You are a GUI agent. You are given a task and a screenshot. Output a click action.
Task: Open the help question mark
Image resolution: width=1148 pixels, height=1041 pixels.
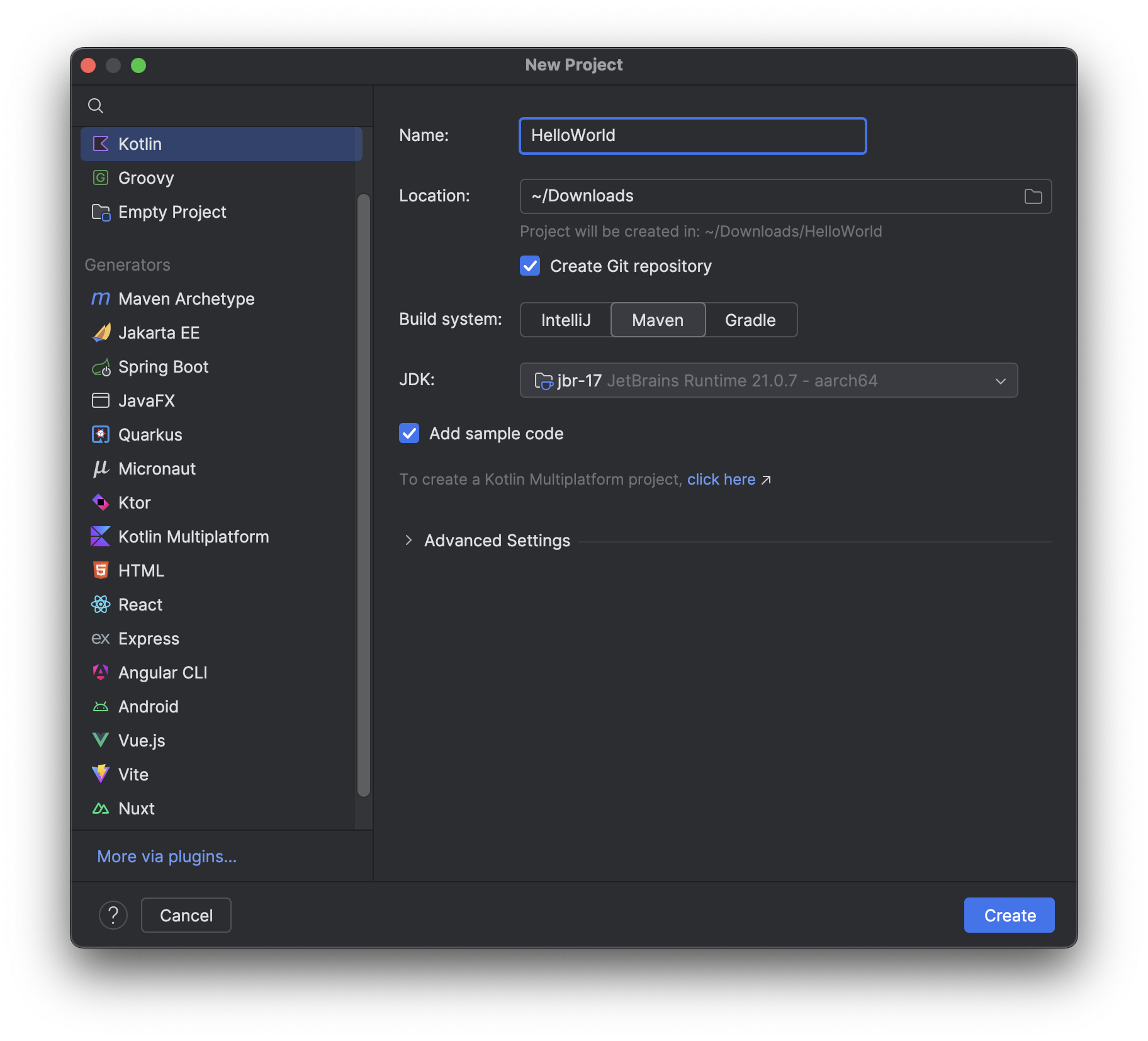tap(113, 914)
